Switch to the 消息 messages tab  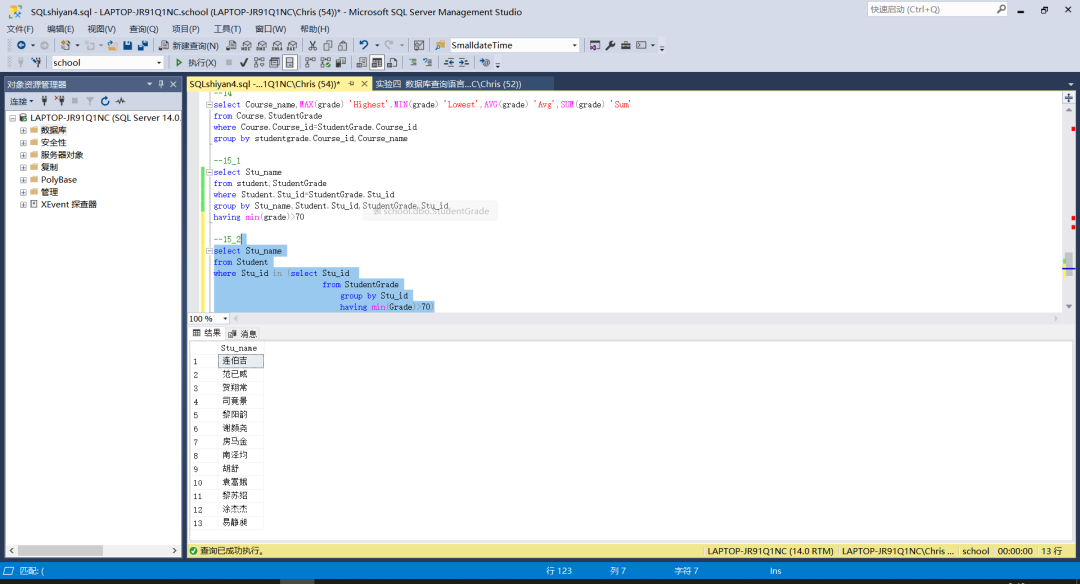[x=242, y=333]
